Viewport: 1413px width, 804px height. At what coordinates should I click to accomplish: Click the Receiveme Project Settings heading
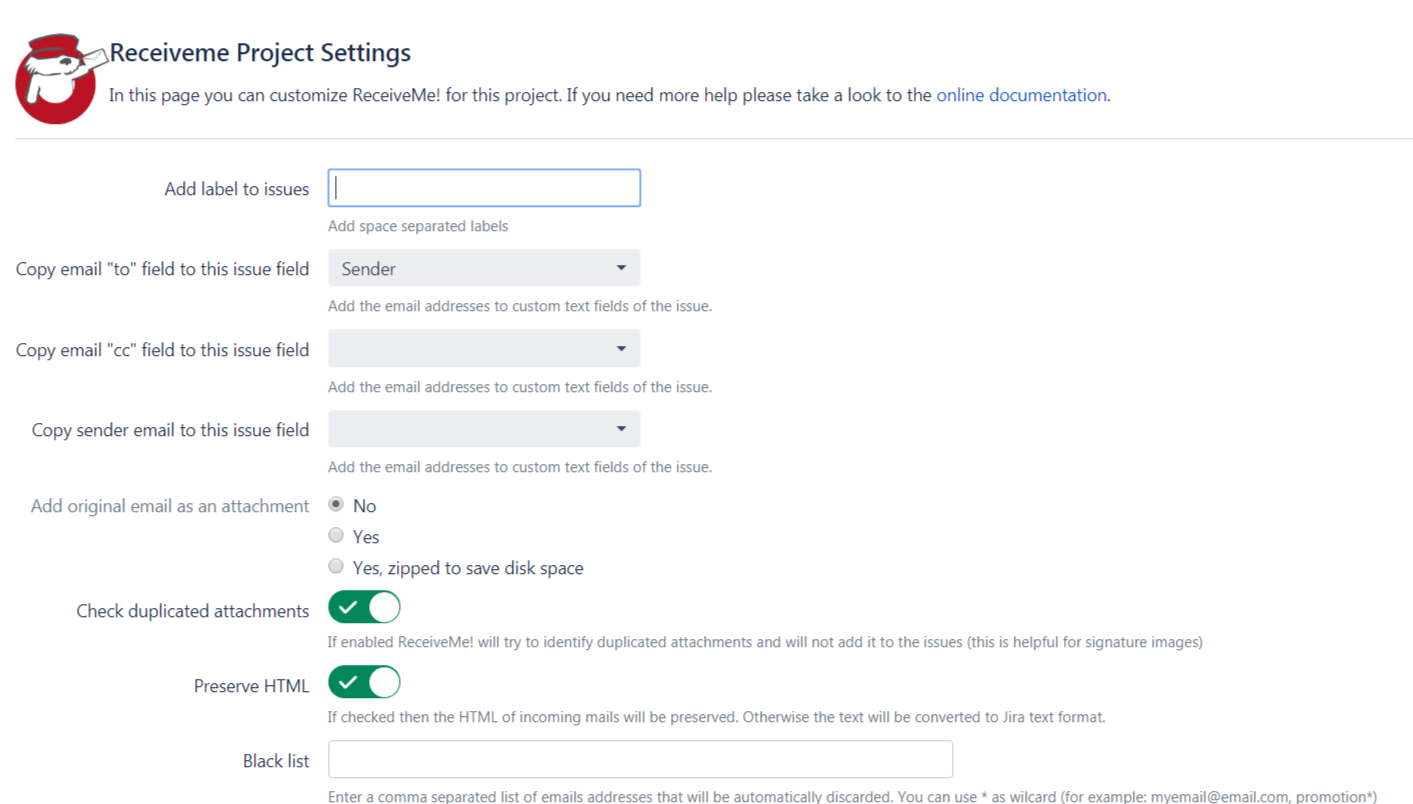[260, 53]
